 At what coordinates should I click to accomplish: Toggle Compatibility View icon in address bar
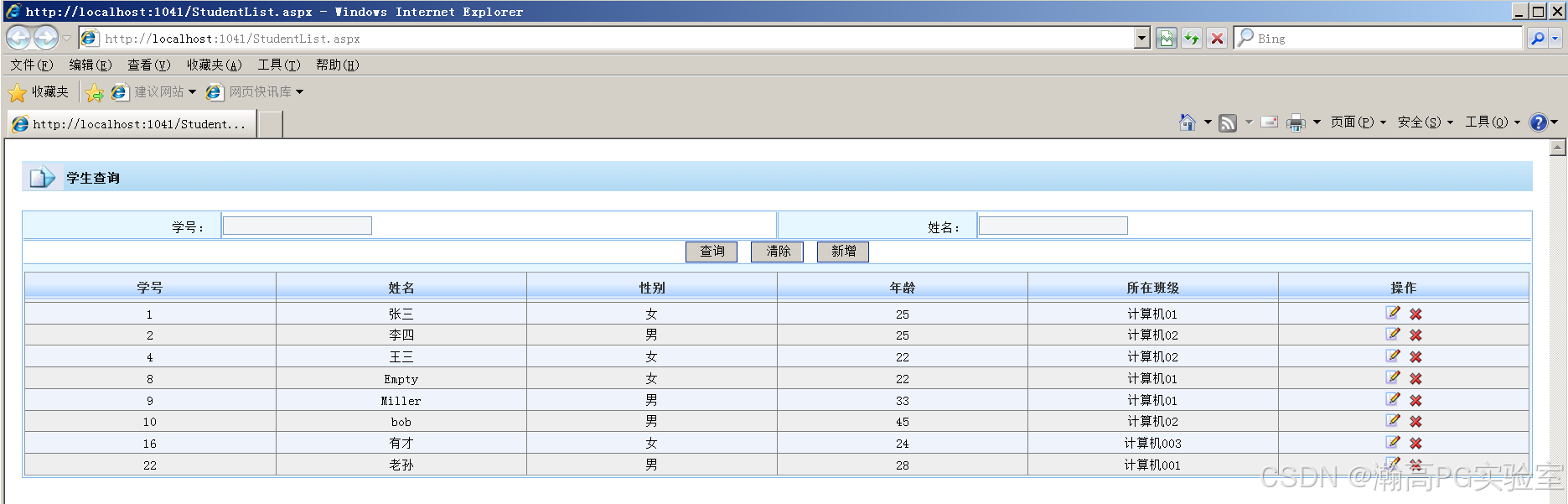click(x=1166, y=38)
